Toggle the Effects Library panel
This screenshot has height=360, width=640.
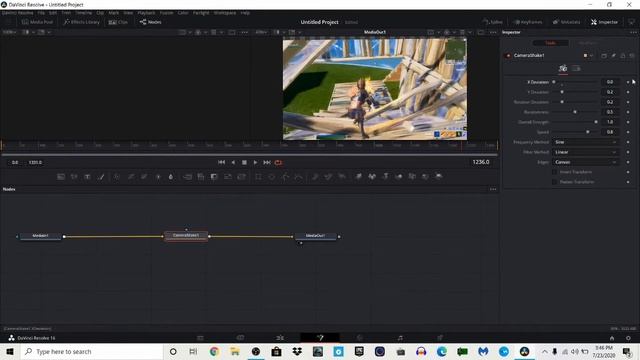(x=82, y=22)
